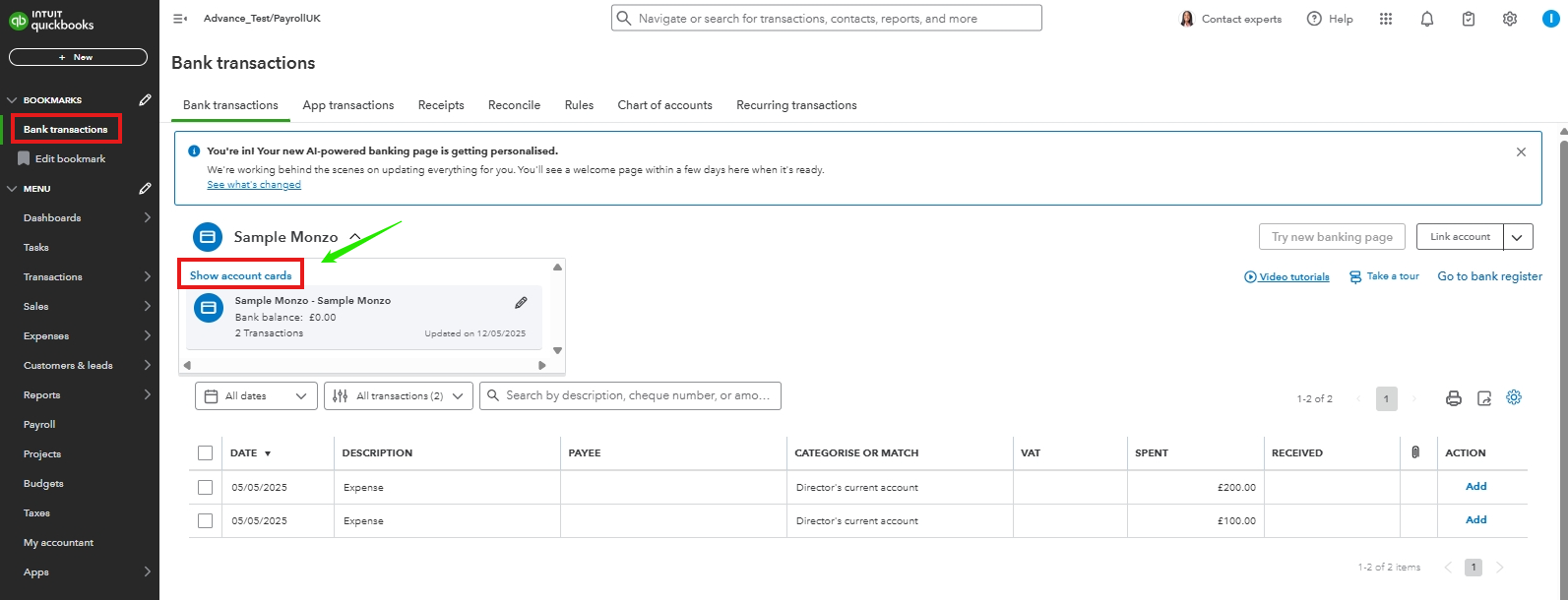The image size is (1568, 600).
Task: Expand the Link account dropdown arrow
Action: (1518, 237)
